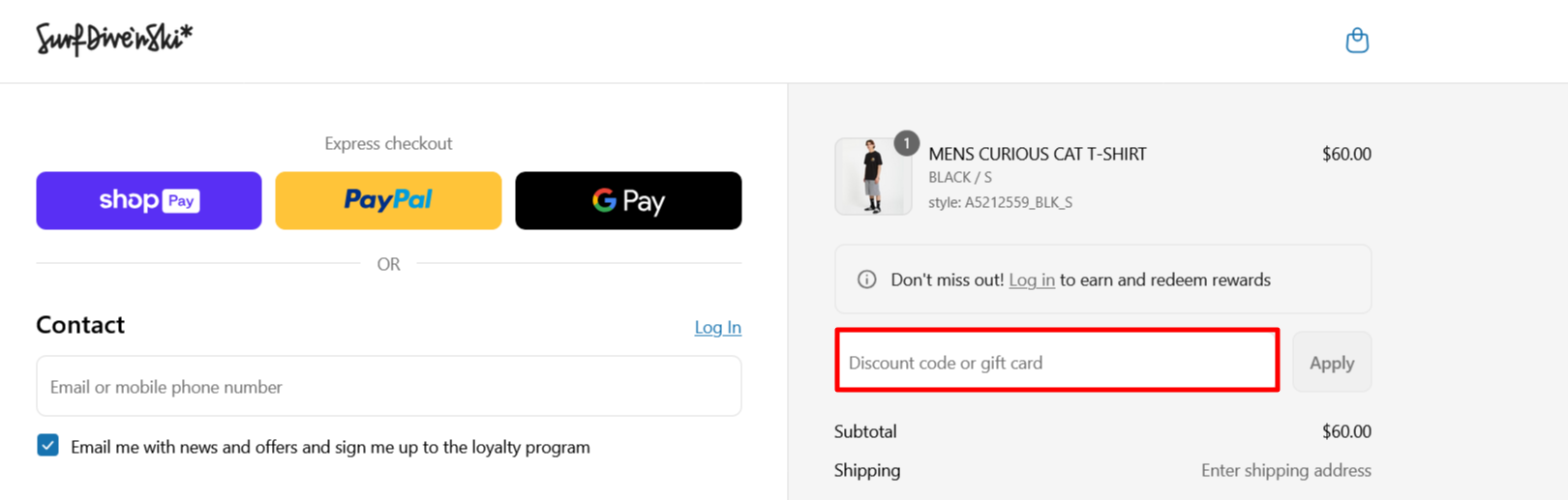Image resolution: width=1568 pixels, height=500 pixels.
Task: Uncheck the email news and offers checkbox
Action: (47, 445)
